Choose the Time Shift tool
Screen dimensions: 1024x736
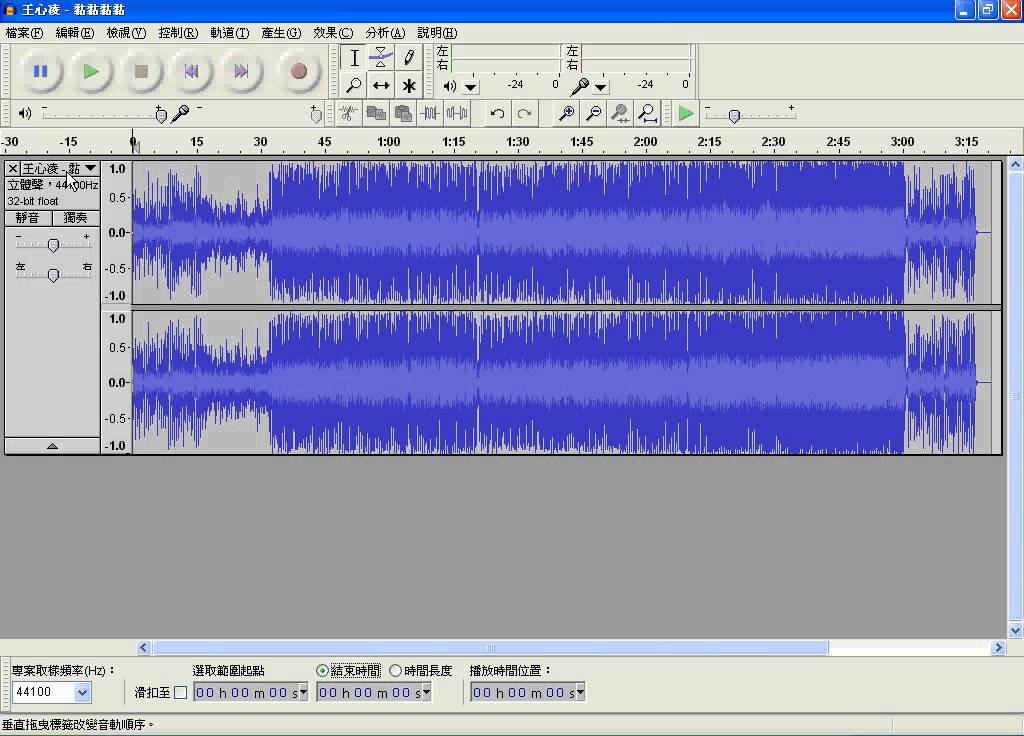pyautogui.click(x=381, y=85)
